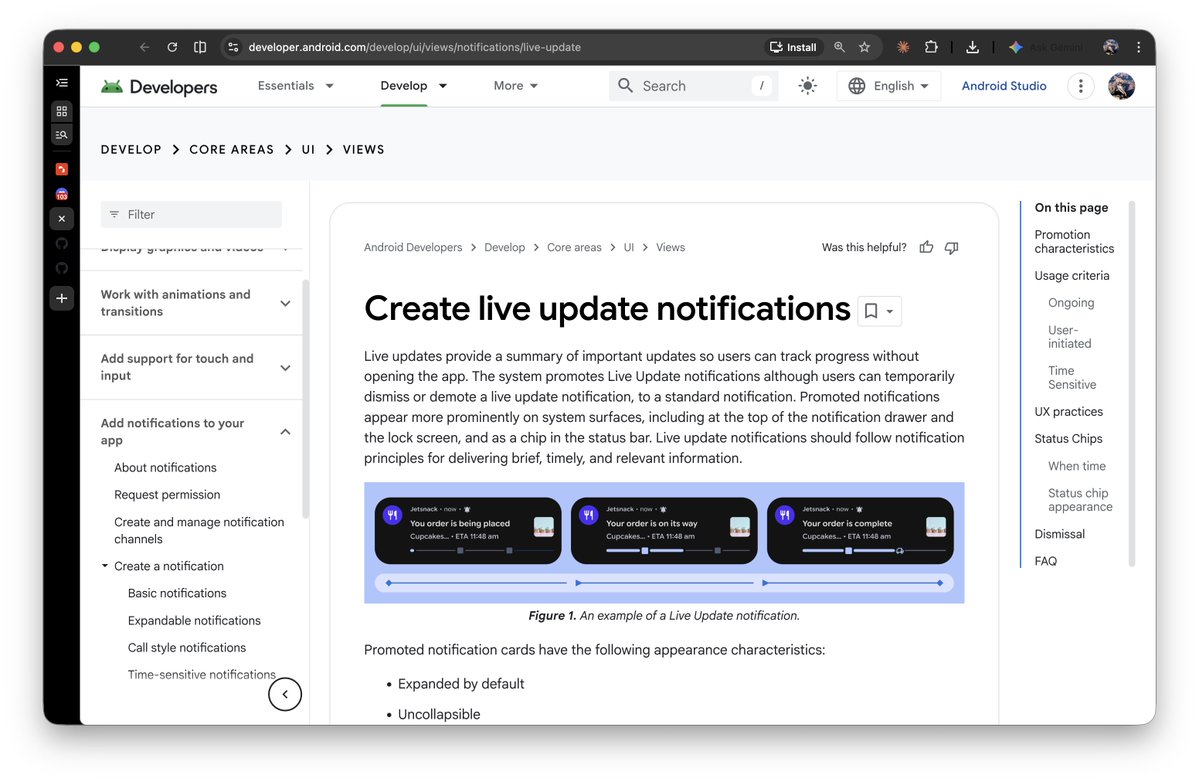Switch to the sidebar tab showing 103 badge
This screenshot has height=782, width=1199.
pos(62,194)
